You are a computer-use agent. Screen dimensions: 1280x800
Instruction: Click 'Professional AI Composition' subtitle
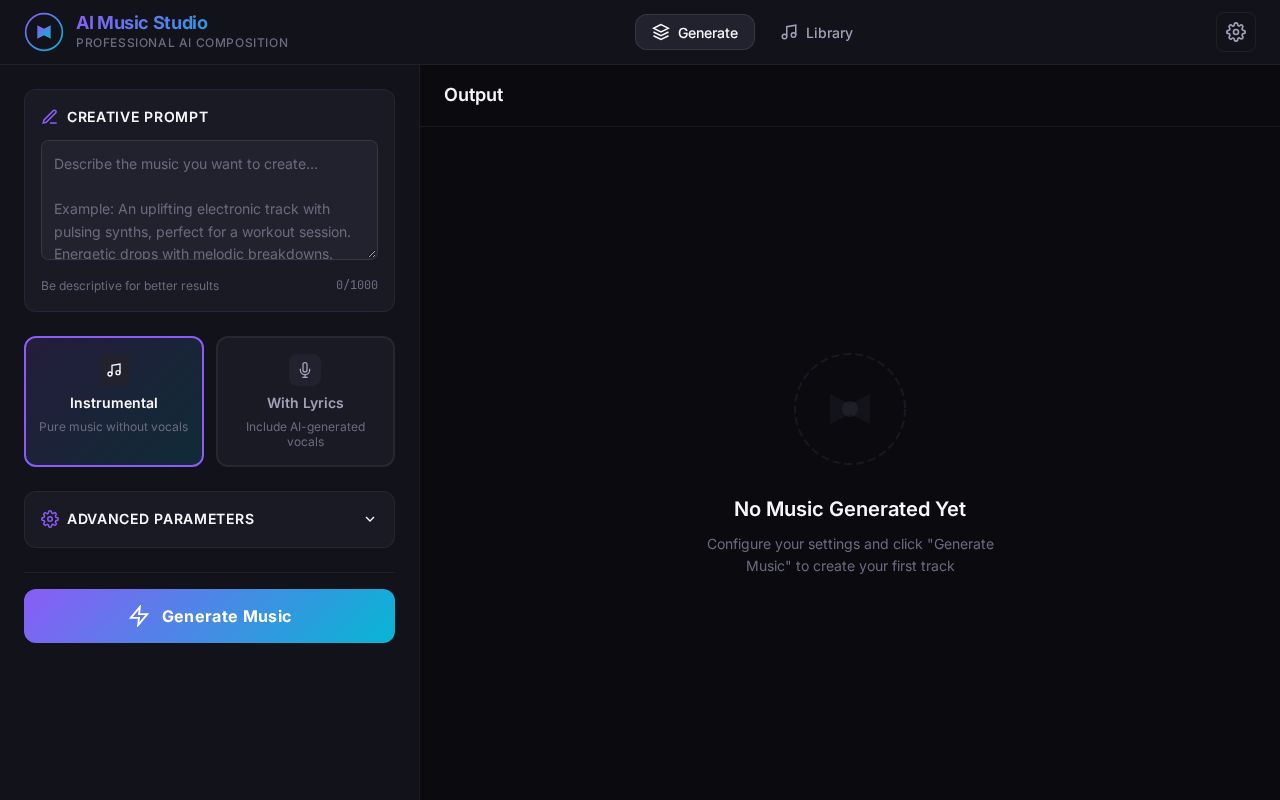click(x=182, y=43)
